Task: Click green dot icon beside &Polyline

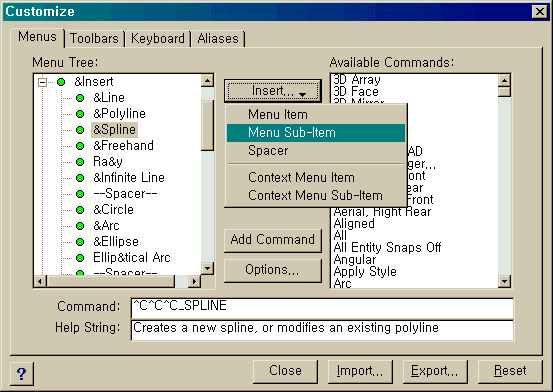Action: coord(80,114)
